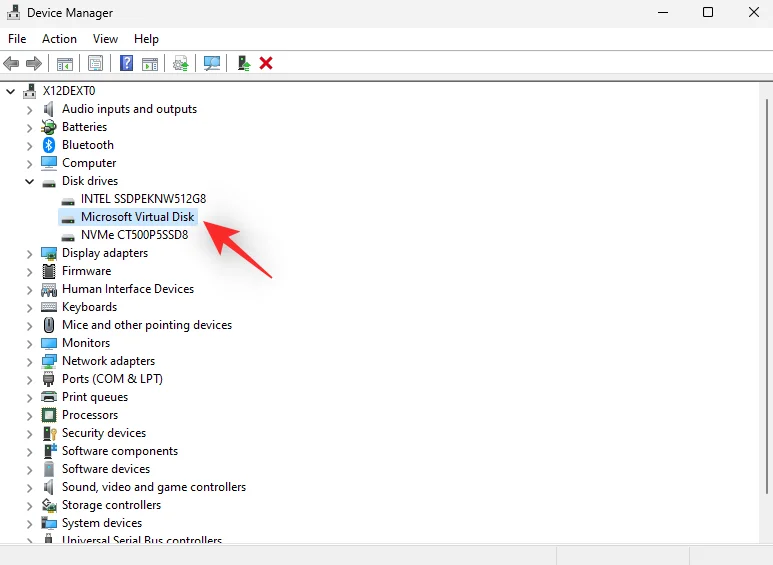Select Microsoft Virtual Disk entry
773x565 pixels.
tap(138, 217)
